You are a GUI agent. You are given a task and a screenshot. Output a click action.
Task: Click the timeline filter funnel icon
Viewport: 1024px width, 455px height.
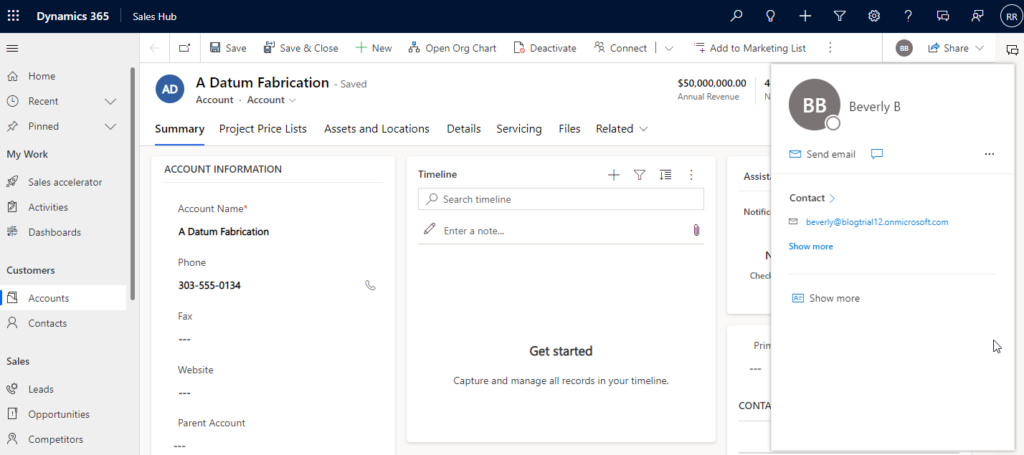click(x=640, y=175)
